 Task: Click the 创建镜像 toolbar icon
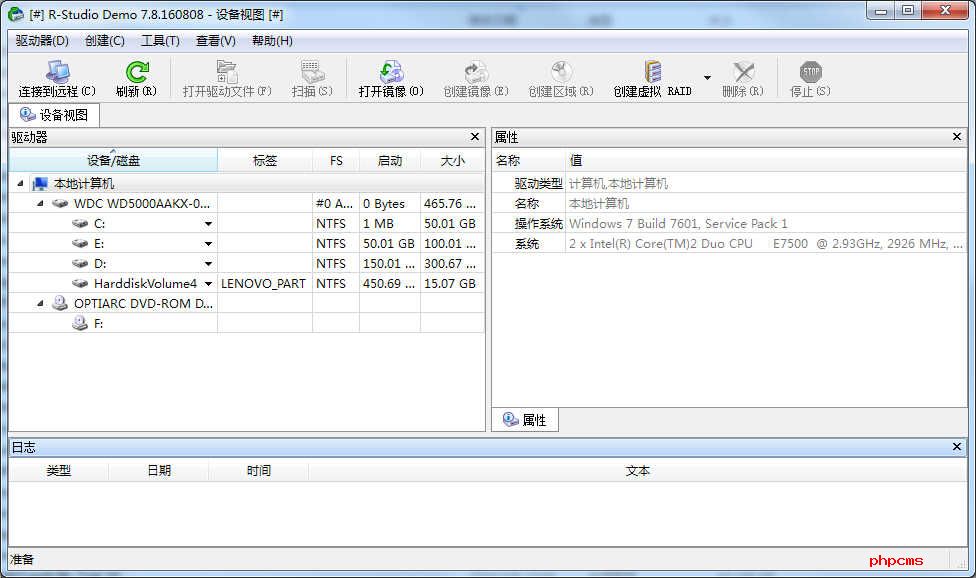pos(476,72)
